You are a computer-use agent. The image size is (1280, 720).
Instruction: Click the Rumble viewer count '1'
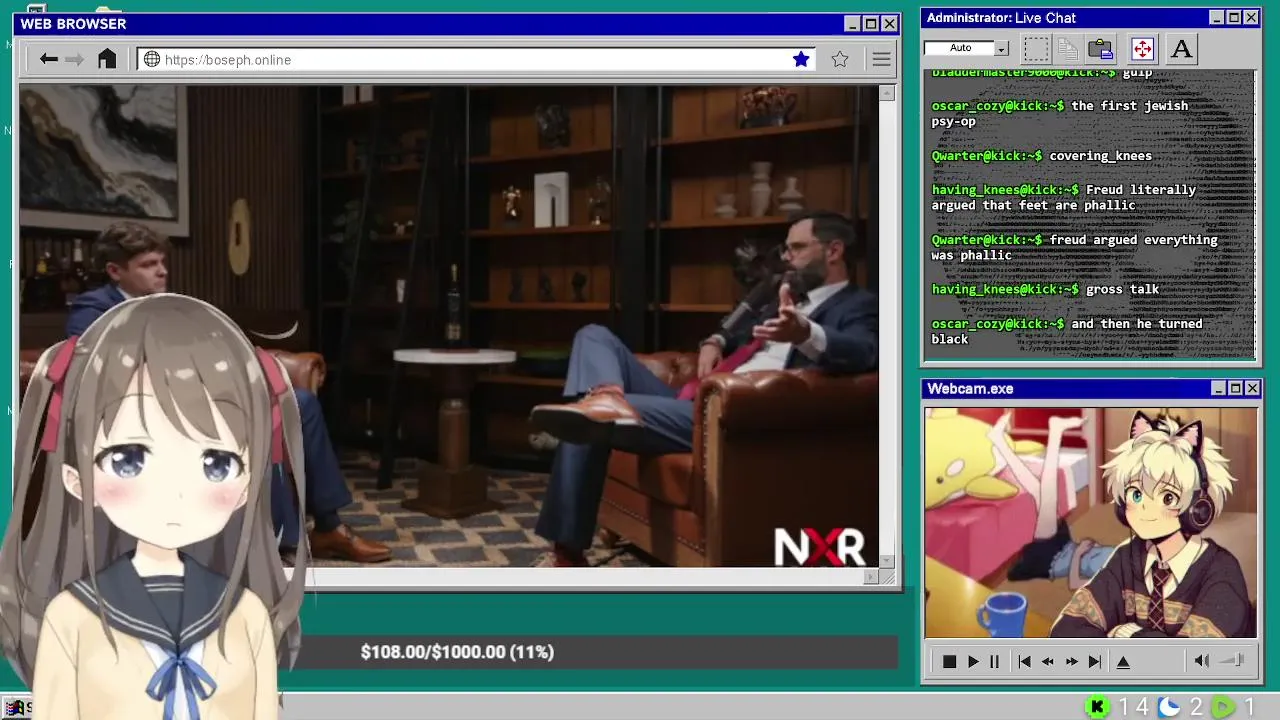1249,707
